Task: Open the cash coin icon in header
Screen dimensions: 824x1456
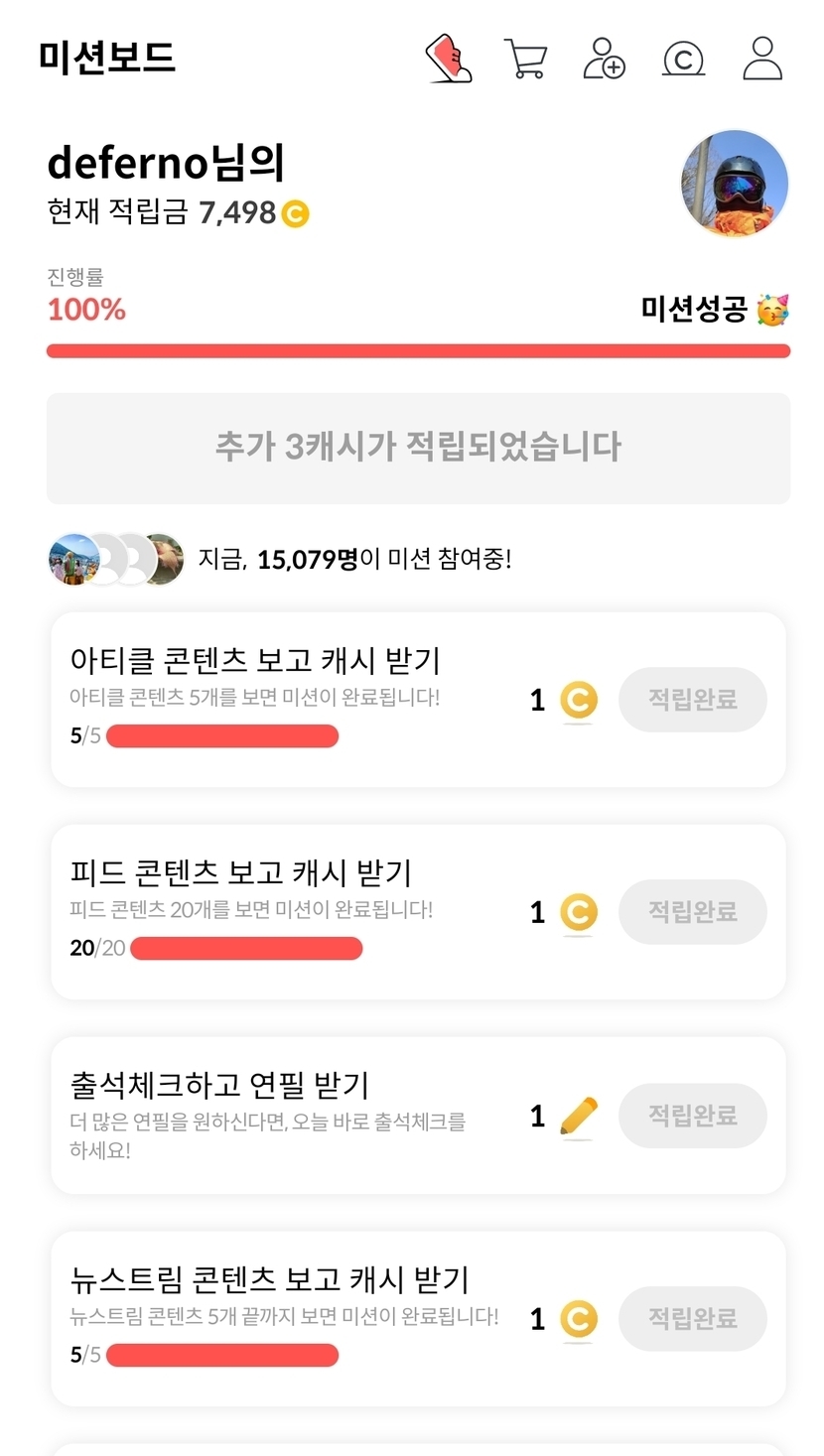Action: (683, 59)
